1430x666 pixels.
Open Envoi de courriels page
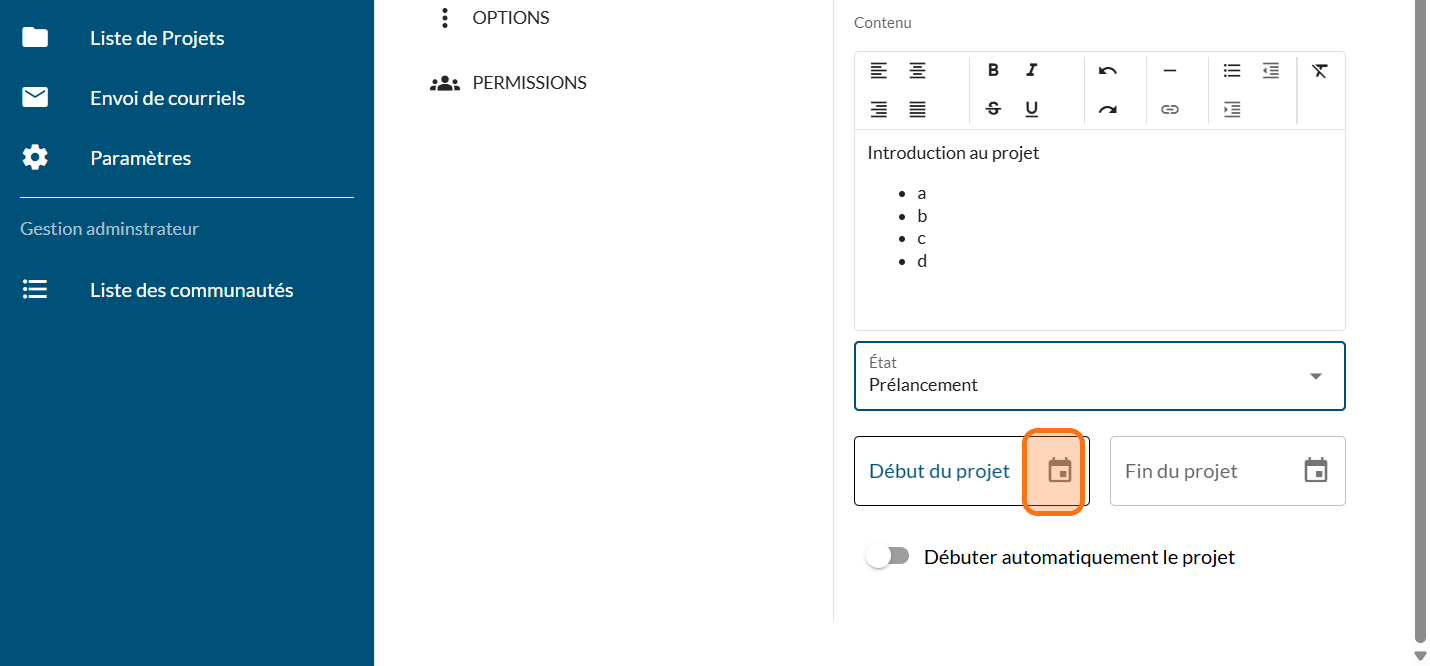(x=167, y=98)
